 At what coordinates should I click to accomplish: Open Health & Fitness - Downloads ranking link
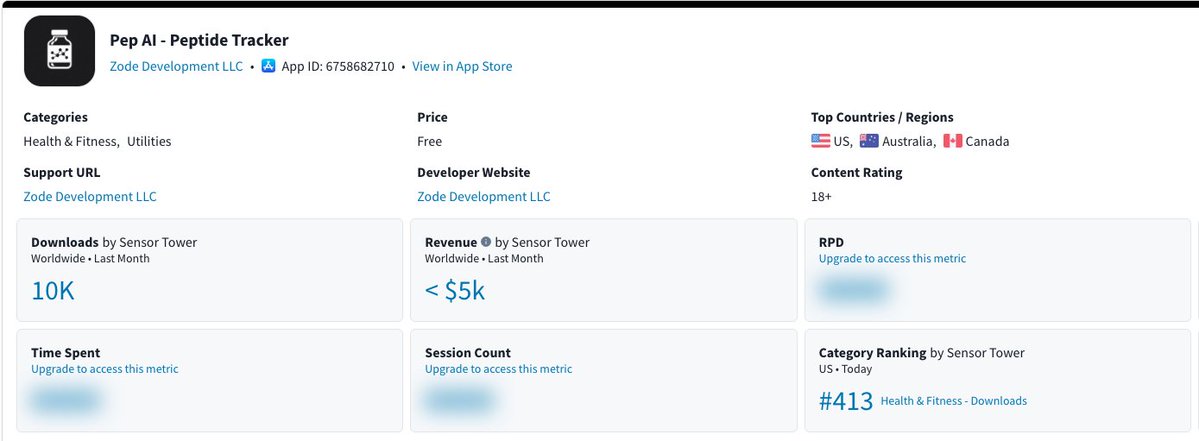pyautogui.click(x=954, y=400)
